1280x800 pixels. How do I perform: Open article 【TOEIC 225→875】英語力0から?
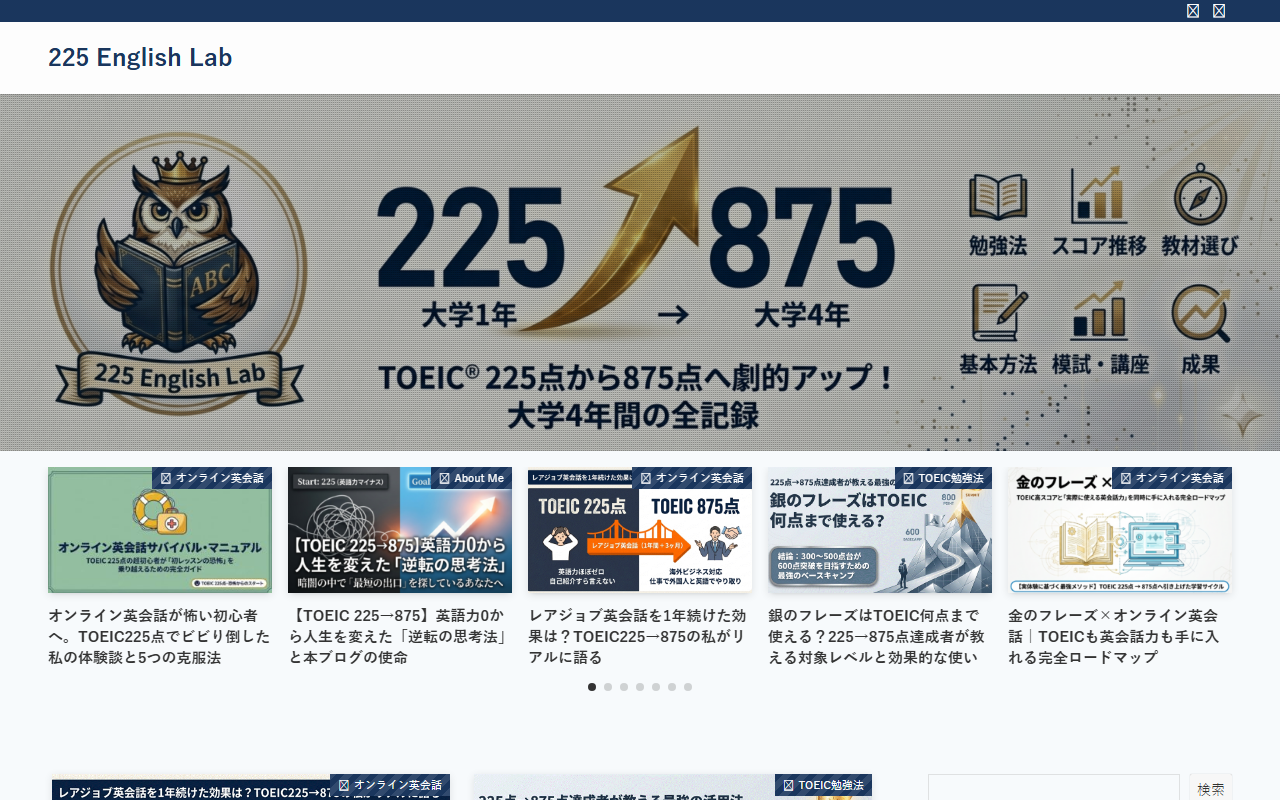coord(400,636)
